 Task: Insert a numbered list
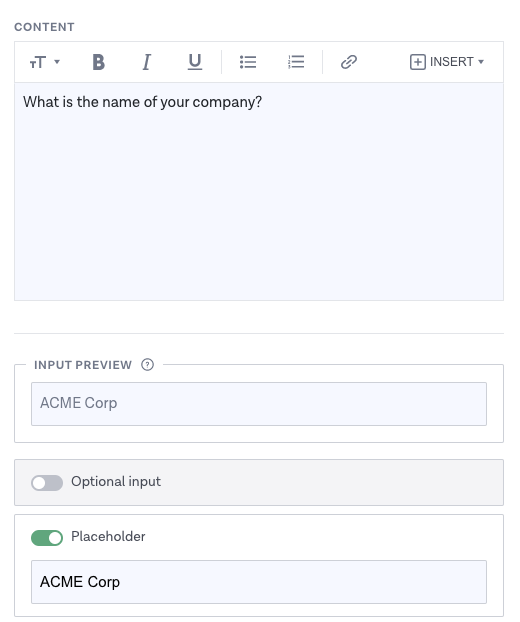tap(296, 62)
